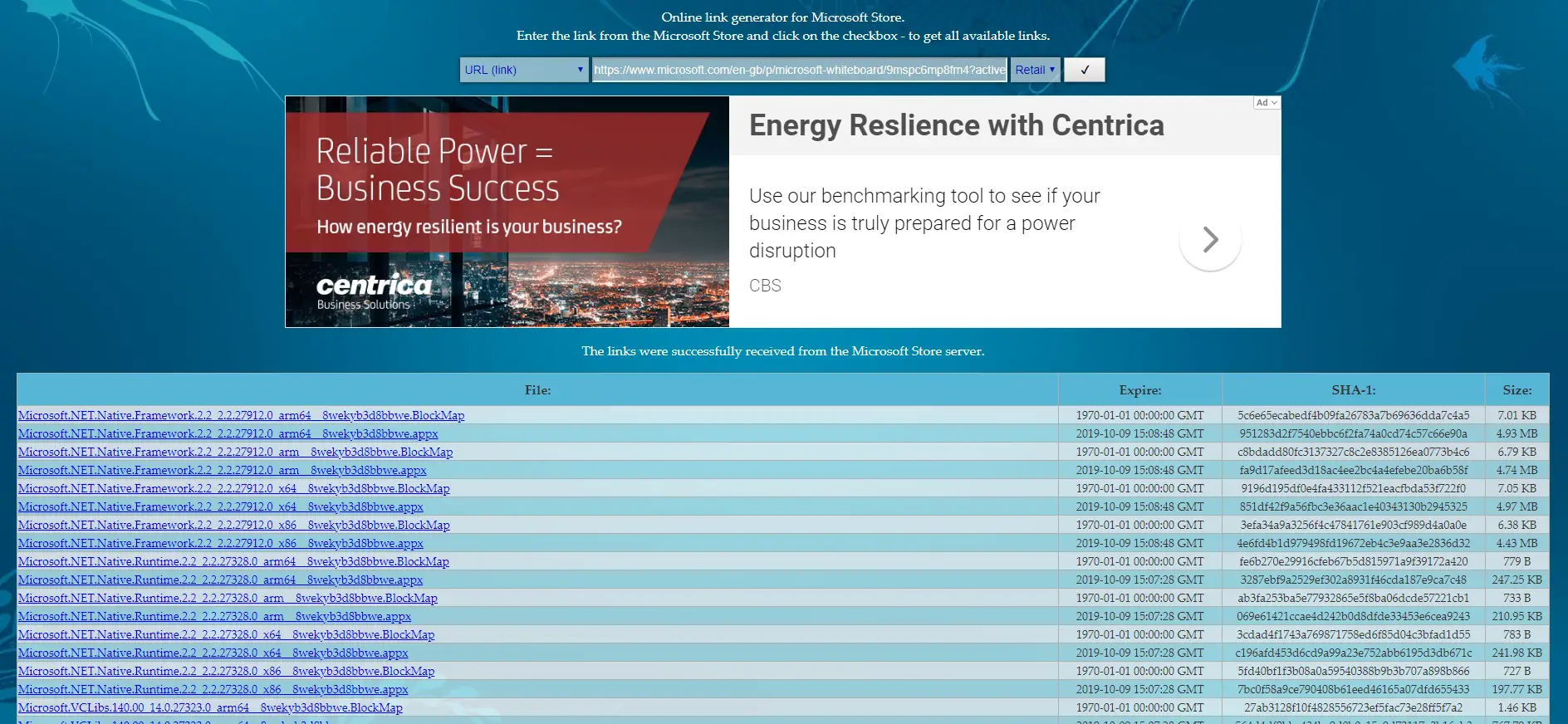Download NET.Native.Runtime 2.2.27328.0 x64 BlockMap
Image resolution: width=1568 pixels, height=724 pixels.
[x=227, y=634]
